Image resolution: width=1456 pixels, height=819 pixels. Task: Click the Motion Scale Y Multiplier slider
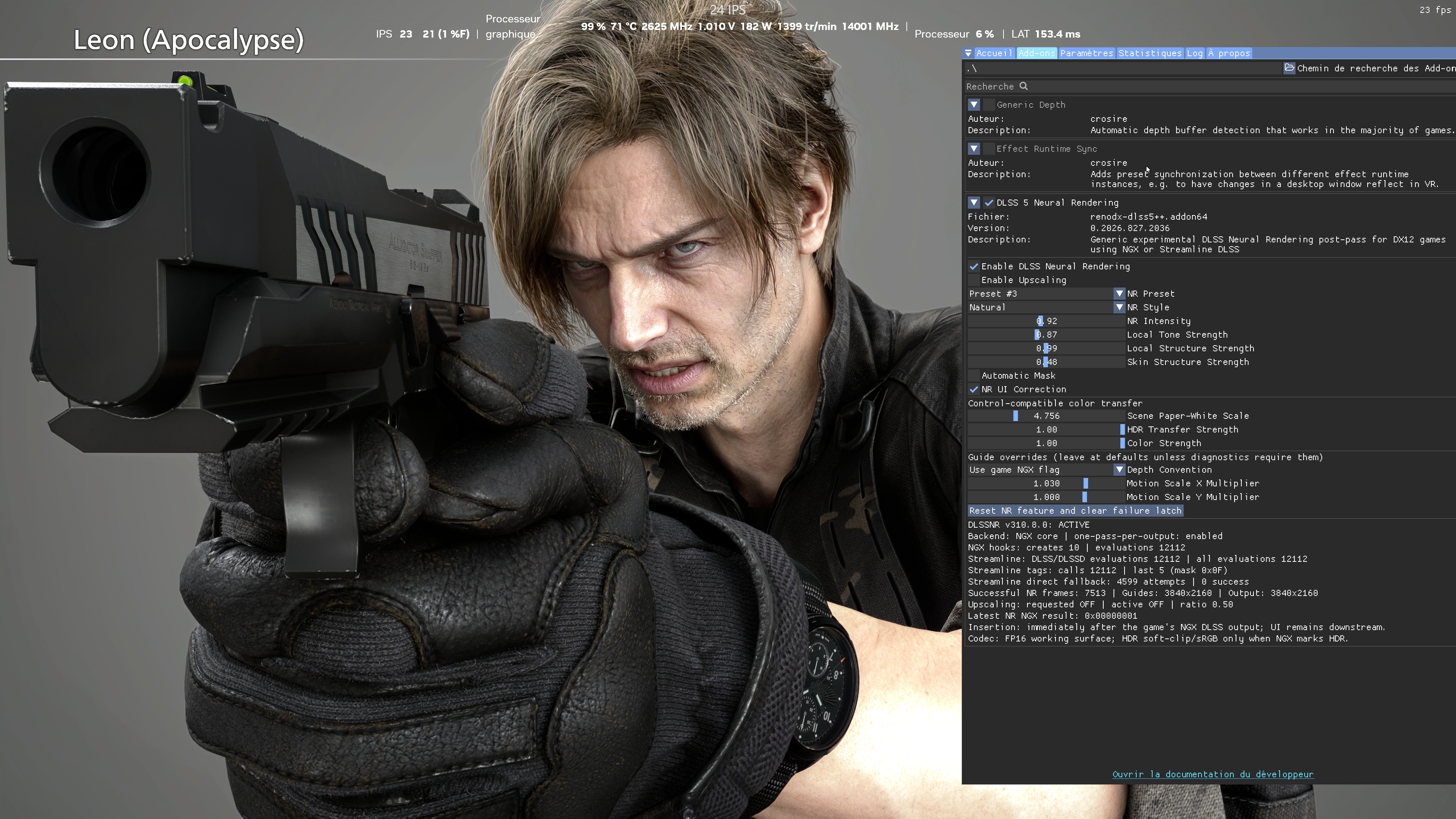click(x=1046, y=497)
